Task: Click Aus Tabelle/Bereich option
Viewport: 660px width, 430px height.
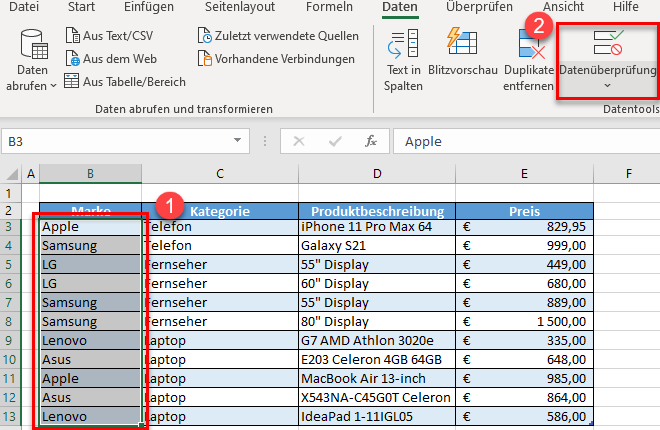Action: point(125,81)
